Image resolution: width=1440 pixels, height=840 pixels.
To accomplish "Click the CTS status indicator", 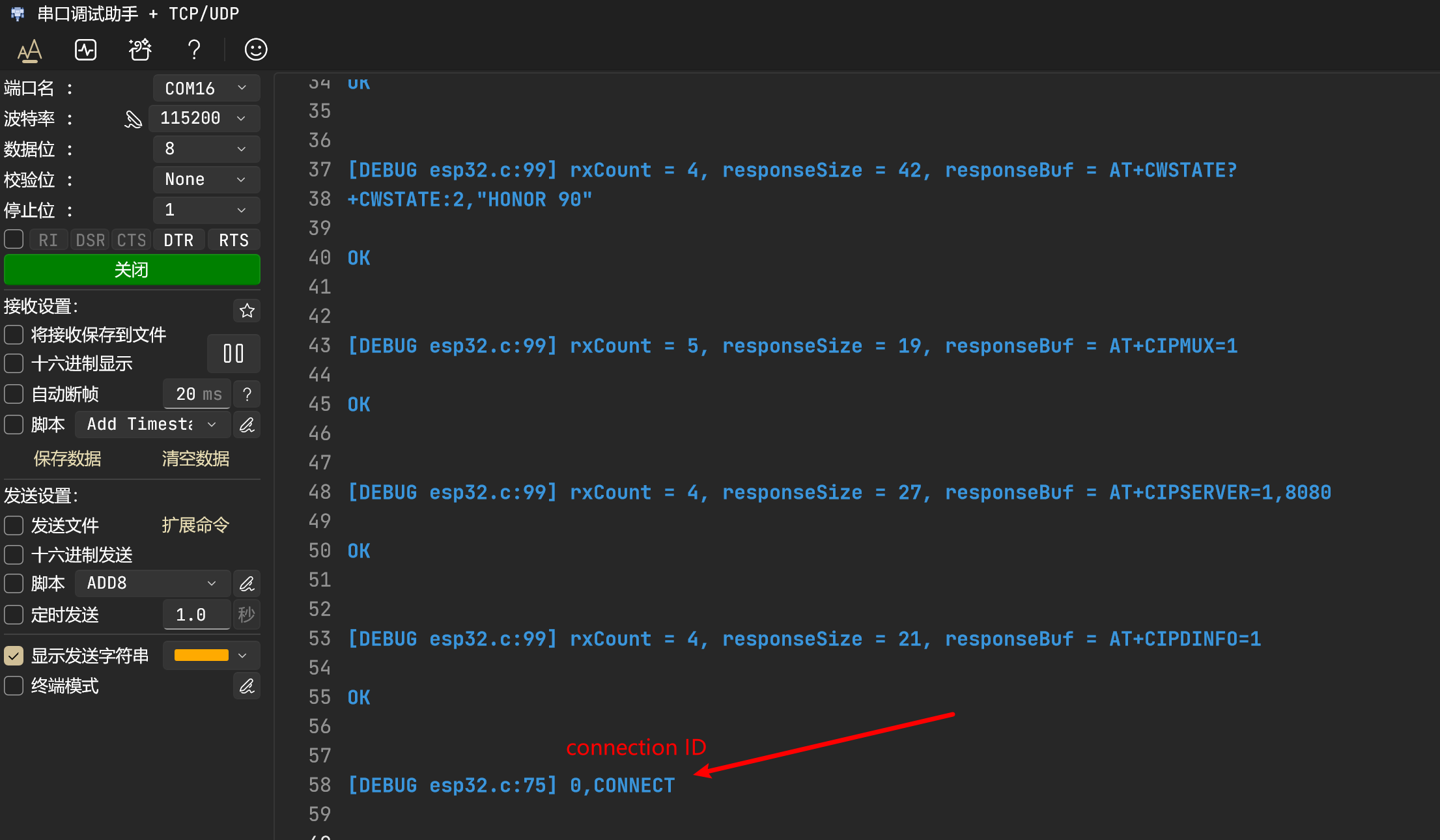I will point(132,240).
